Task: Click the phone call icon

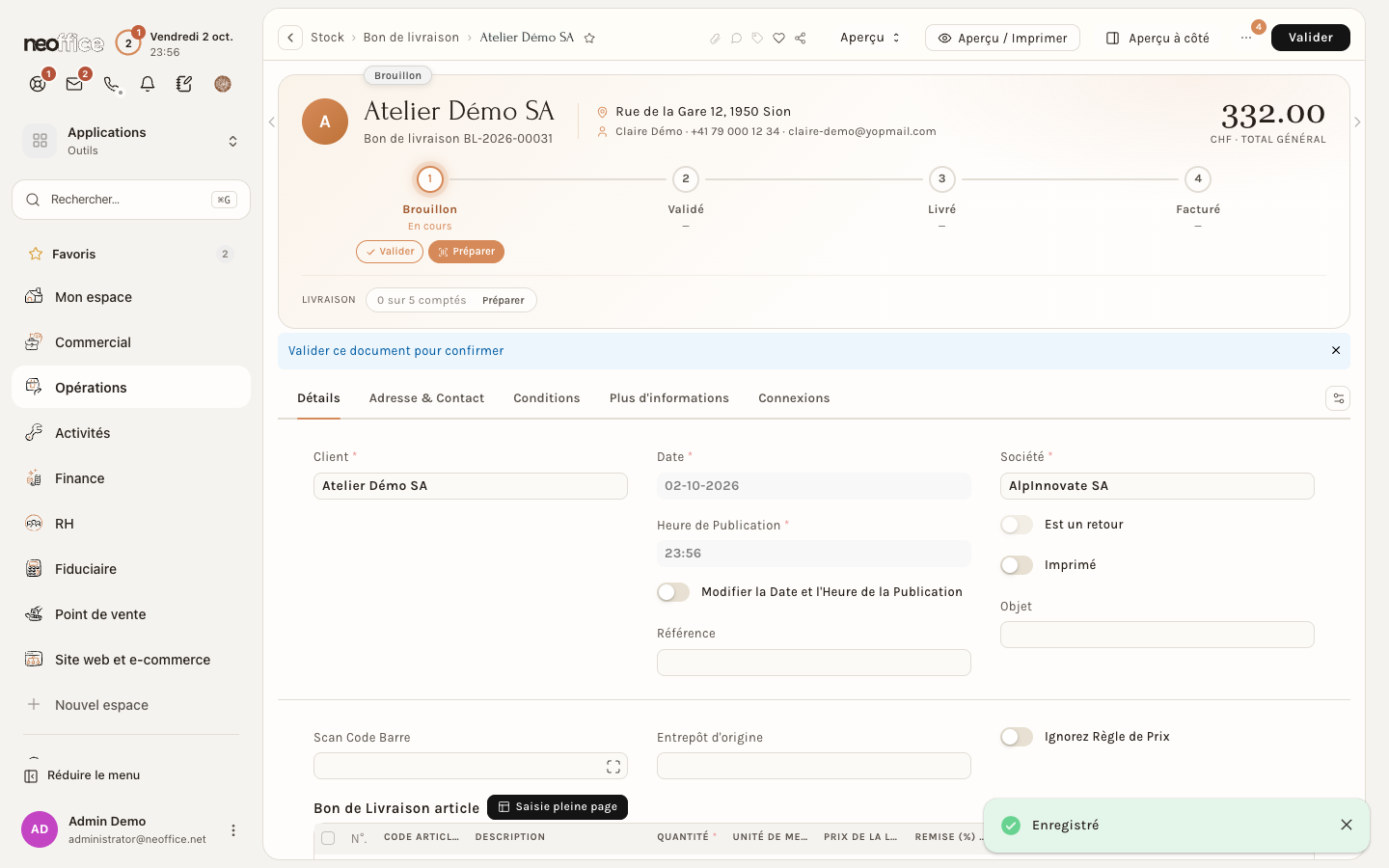Action: point(111,84)
